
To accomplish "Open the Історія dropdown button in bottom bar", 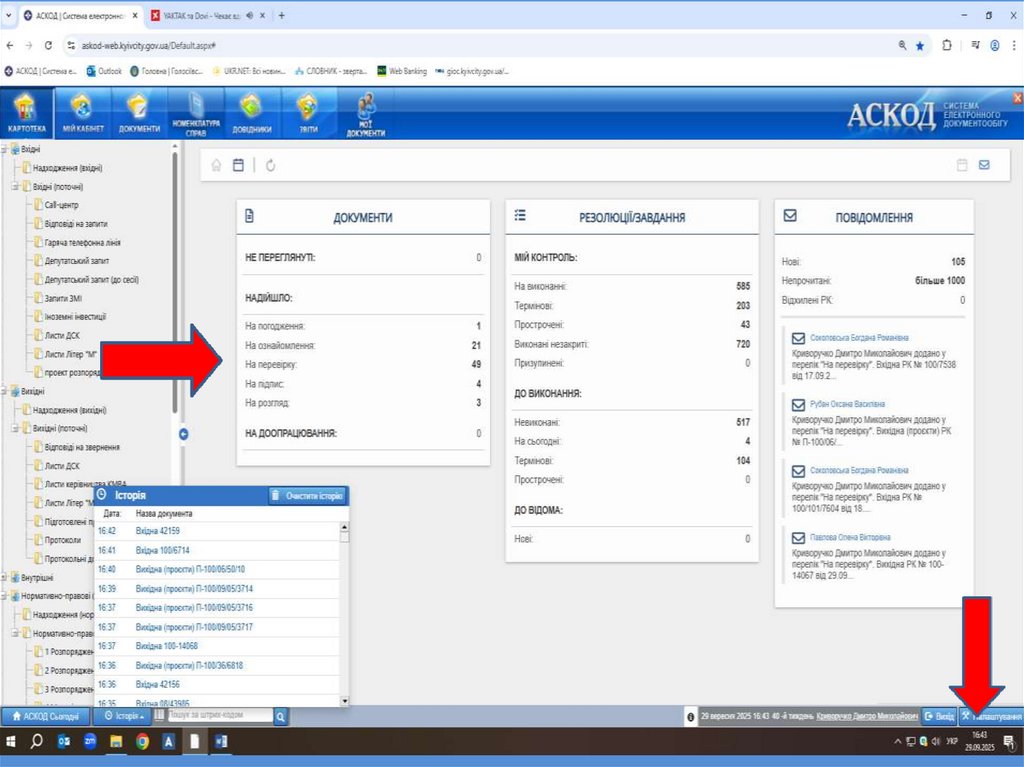I will click(x=123, y=717).
